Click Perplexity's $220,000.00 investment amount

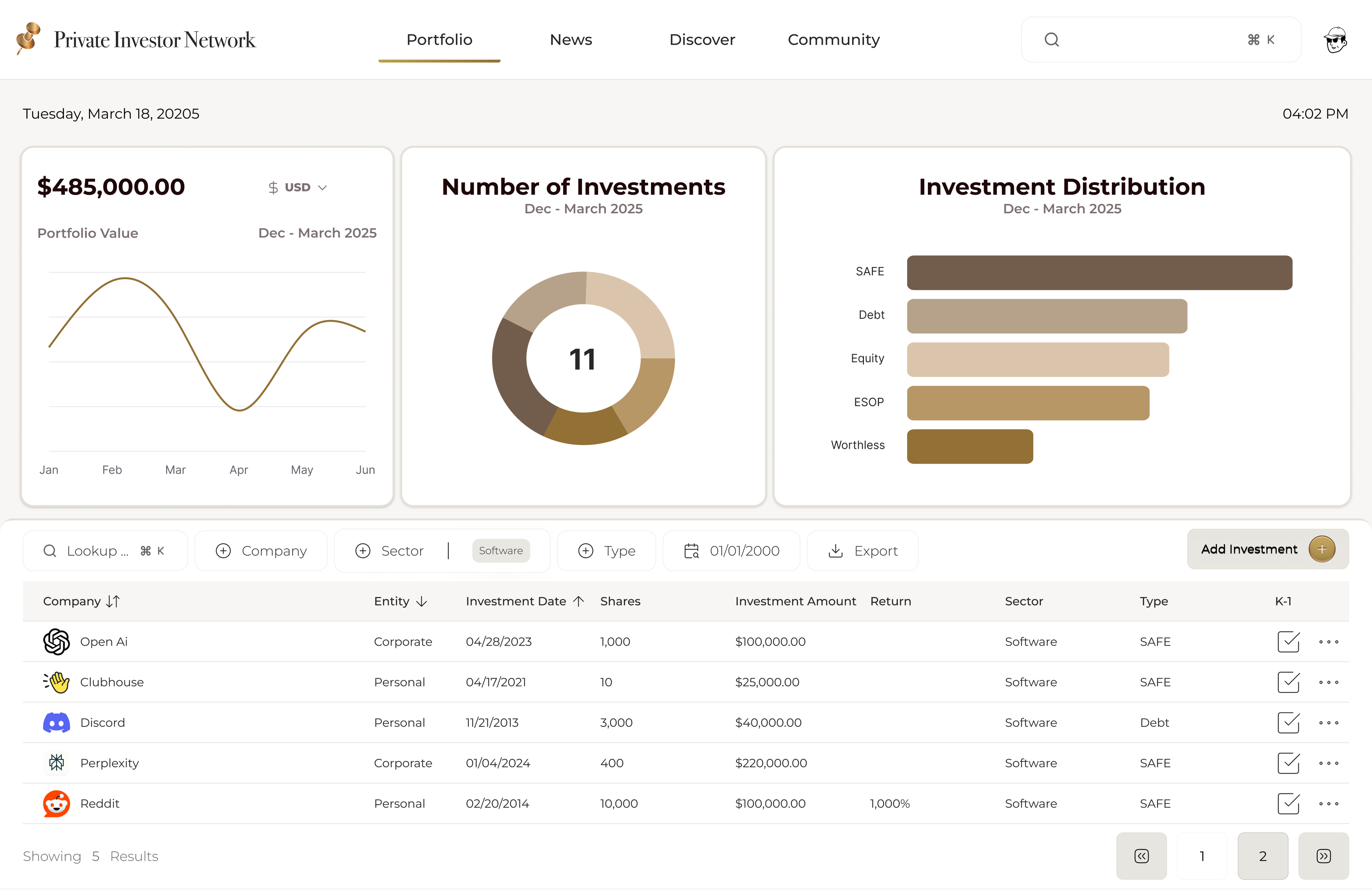click(x=771, y=763)
